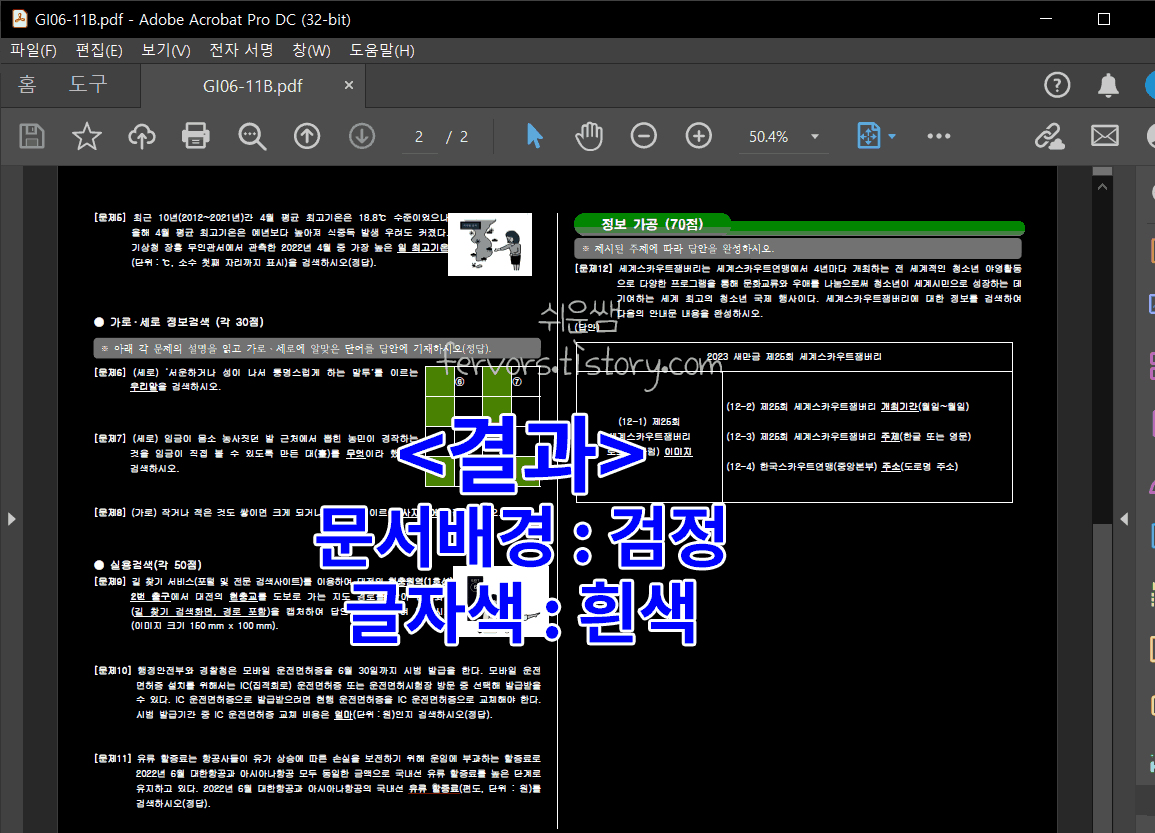This screenshot has height=833, width=1155.
Task: Print the GI06-11B.pdf file
Action: [x=195, y=136]
